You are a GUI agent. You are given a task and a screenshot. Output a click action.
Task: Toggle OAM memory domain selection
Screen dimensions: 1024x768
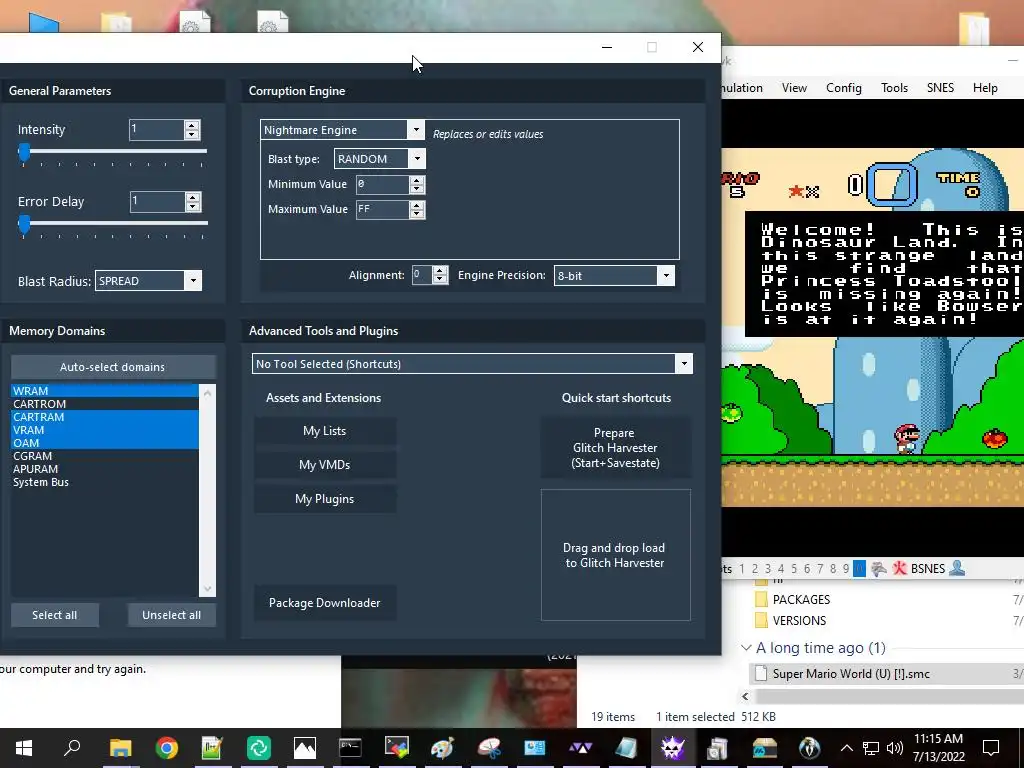[x=104, y=443]
